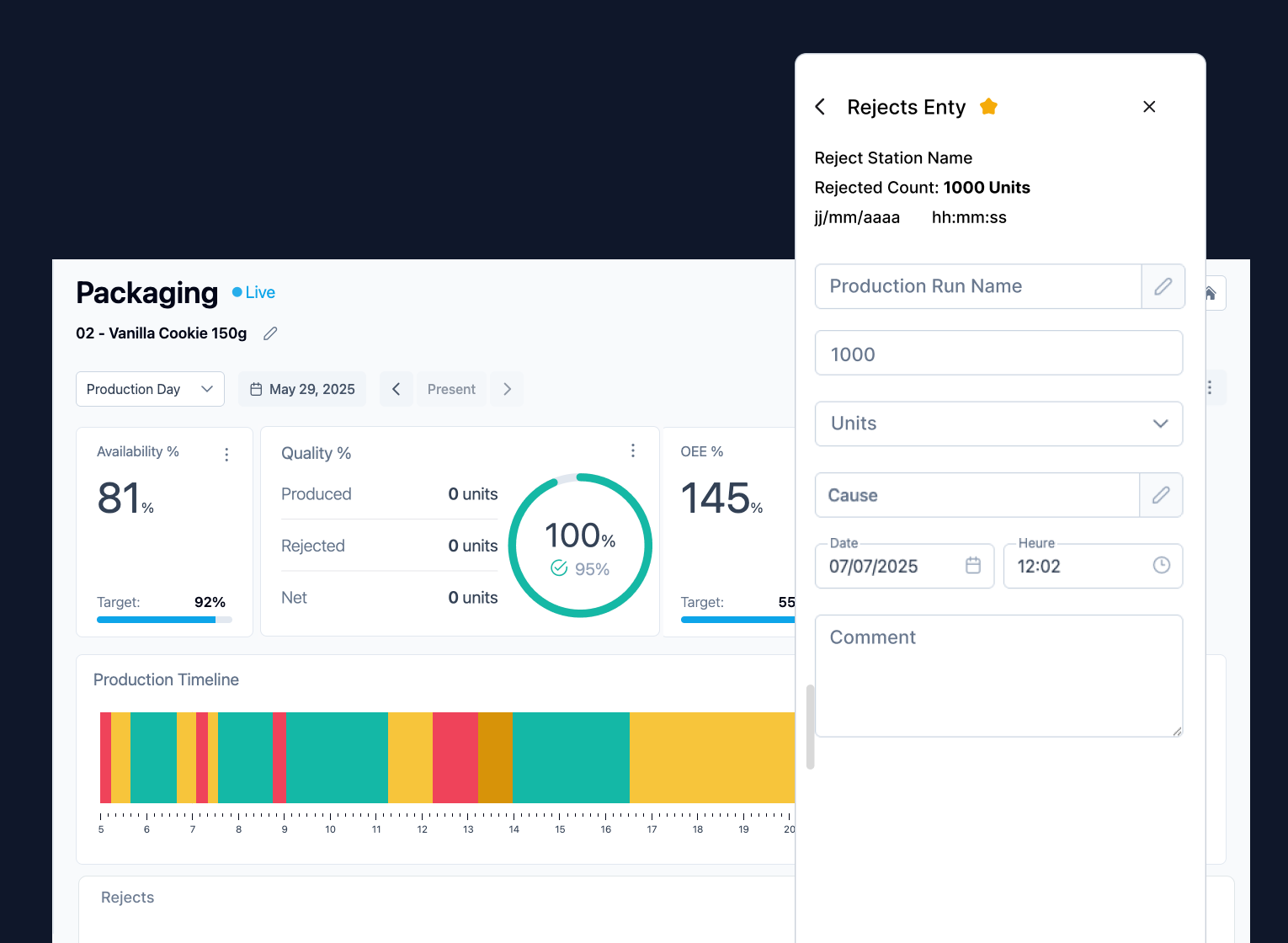Close the Rejects Entry panel

1149,107
